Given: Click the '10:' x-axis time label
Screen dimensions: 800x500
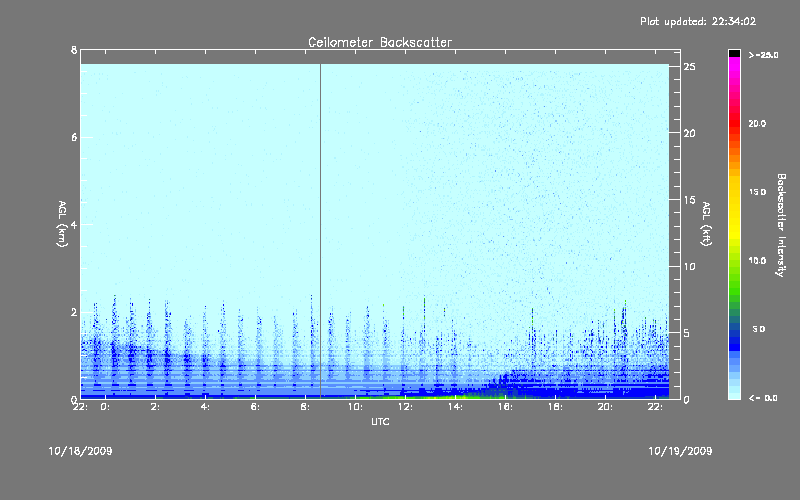Looking at the screenshot, I should click(355, 407).
